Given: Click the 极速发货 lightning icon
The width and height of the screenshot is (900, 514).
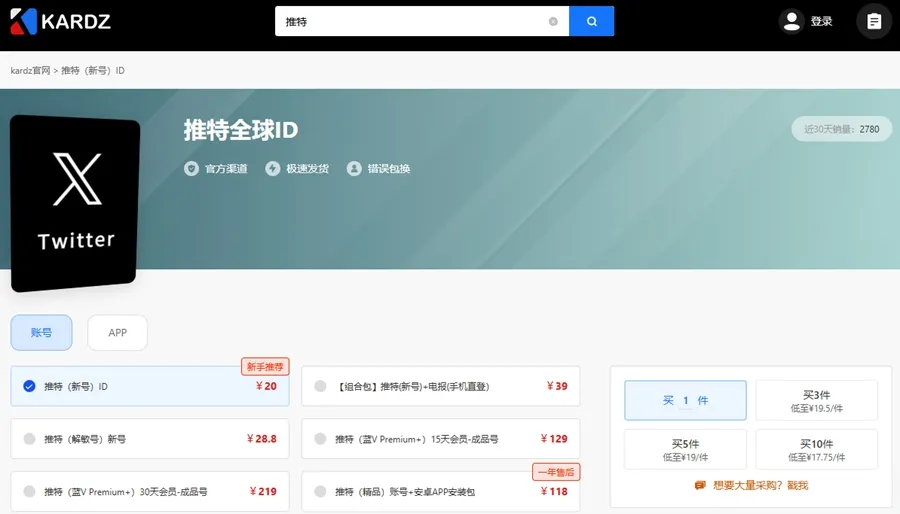Looking at the screenshot, I should pyautogui.click(x=272, y=169).
